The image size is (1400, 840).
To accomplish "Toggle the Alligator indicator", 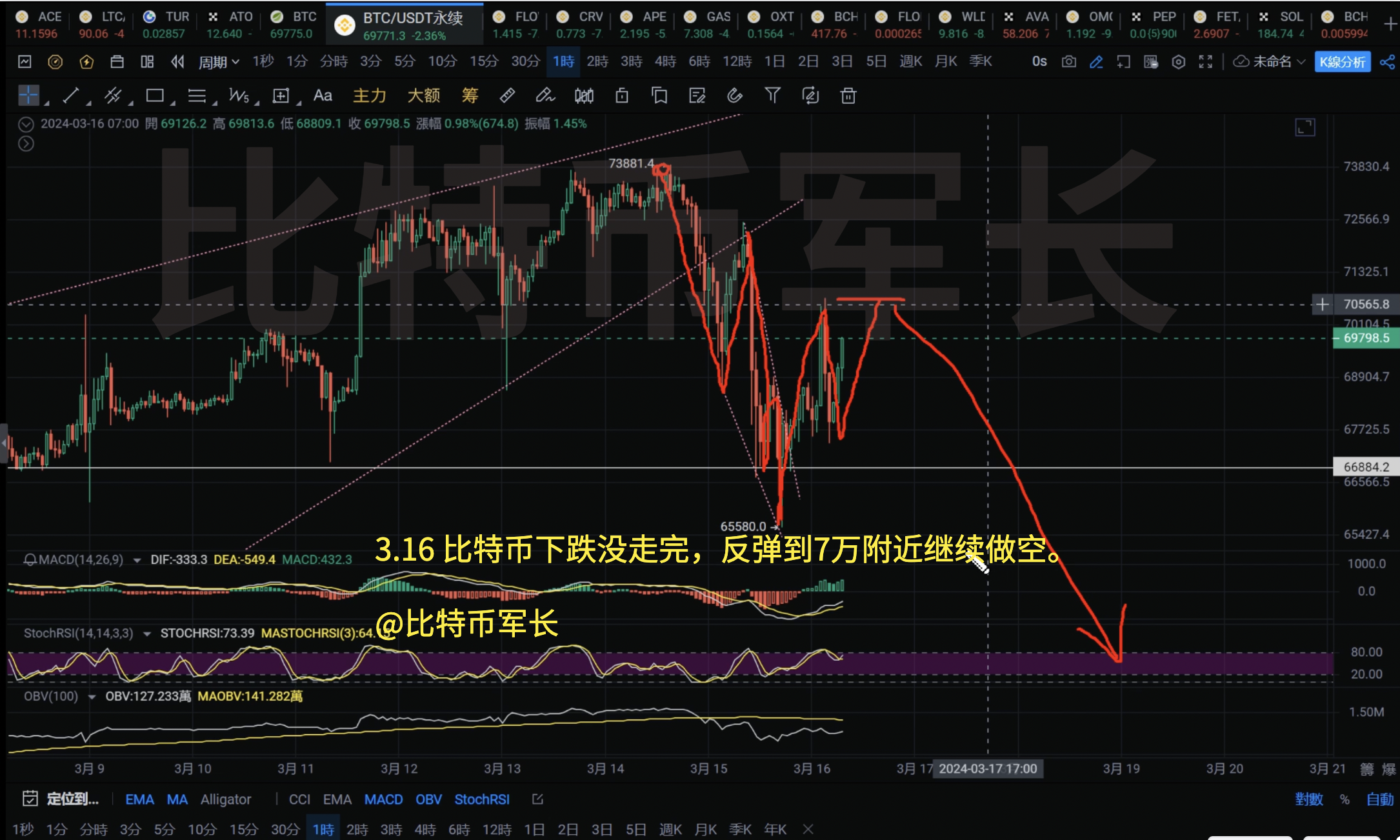I will 226,799.
